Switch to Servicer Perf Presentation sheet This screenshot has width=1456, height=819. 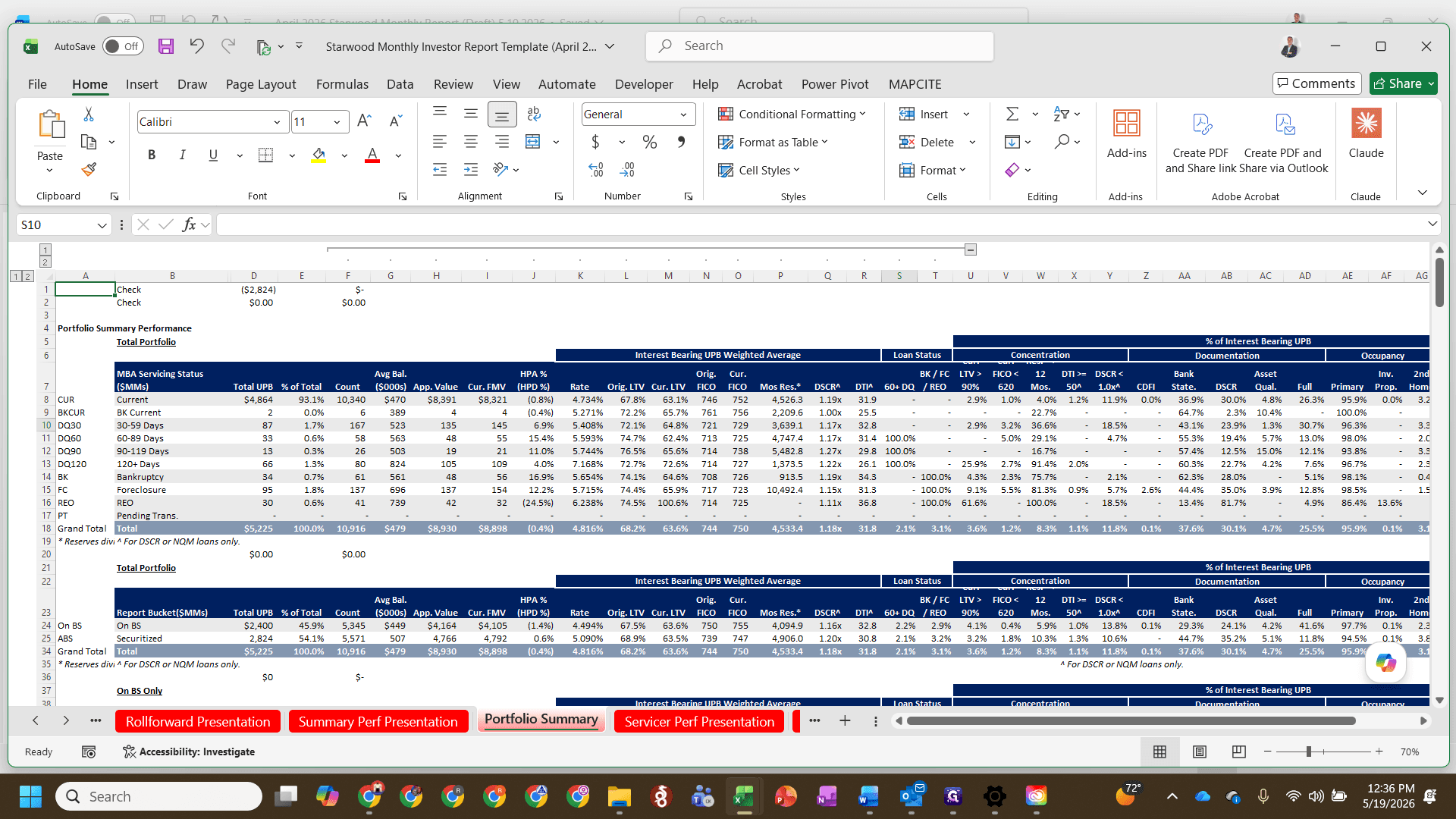click(x=699, y=721)
